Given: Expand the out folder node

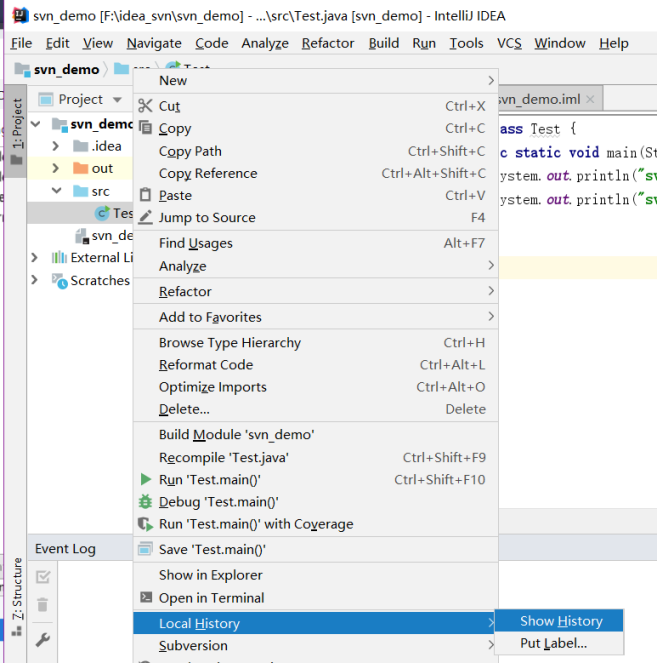Looking at the screenshot, I should [x=55, y=168].
